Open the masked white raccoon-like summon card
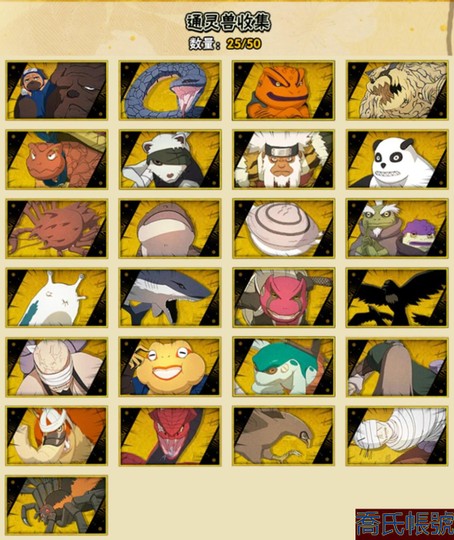 click(170, 159)
